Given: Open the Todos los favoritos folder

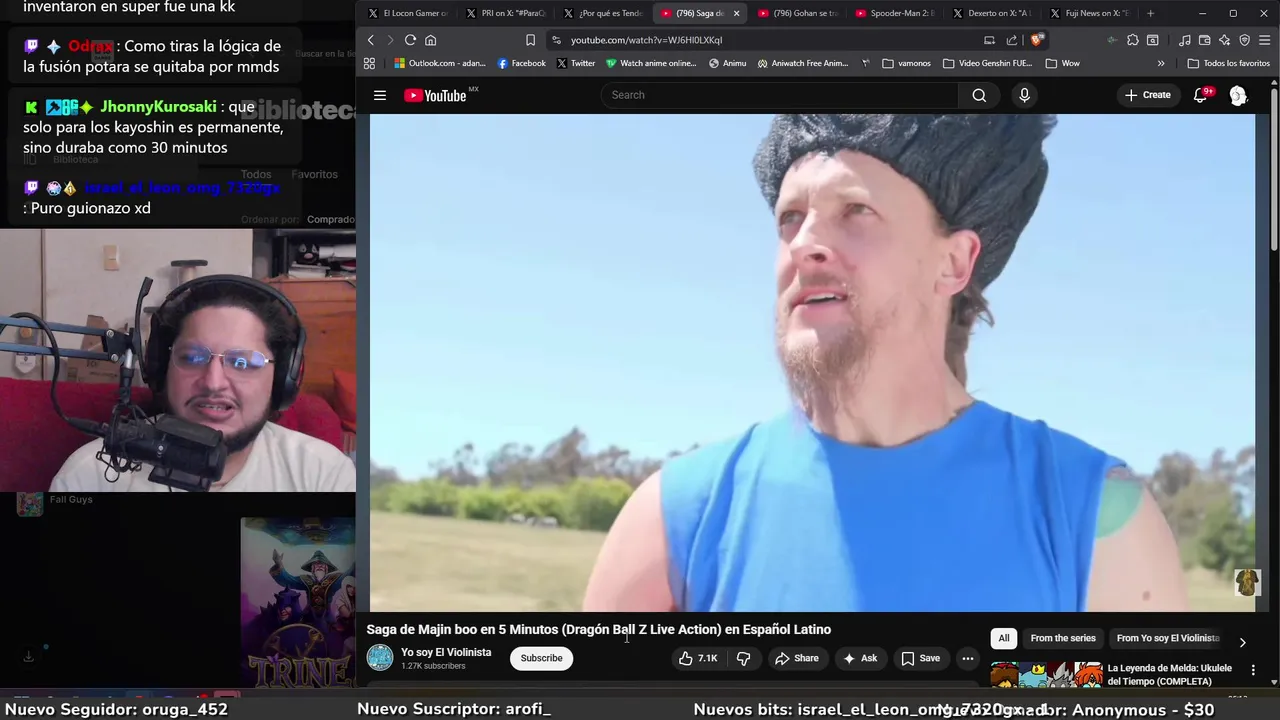Looking at the screenshot, I should (1228, 63).
